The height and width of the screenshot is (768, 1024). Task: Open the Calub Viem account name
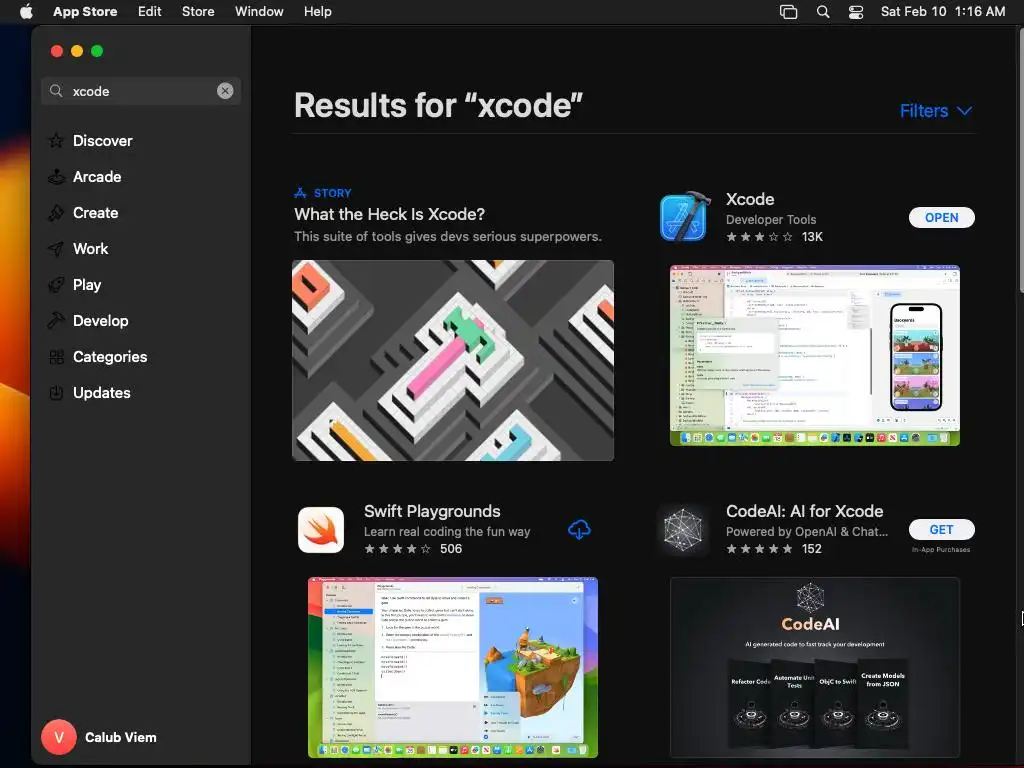[x=121, y=737]
